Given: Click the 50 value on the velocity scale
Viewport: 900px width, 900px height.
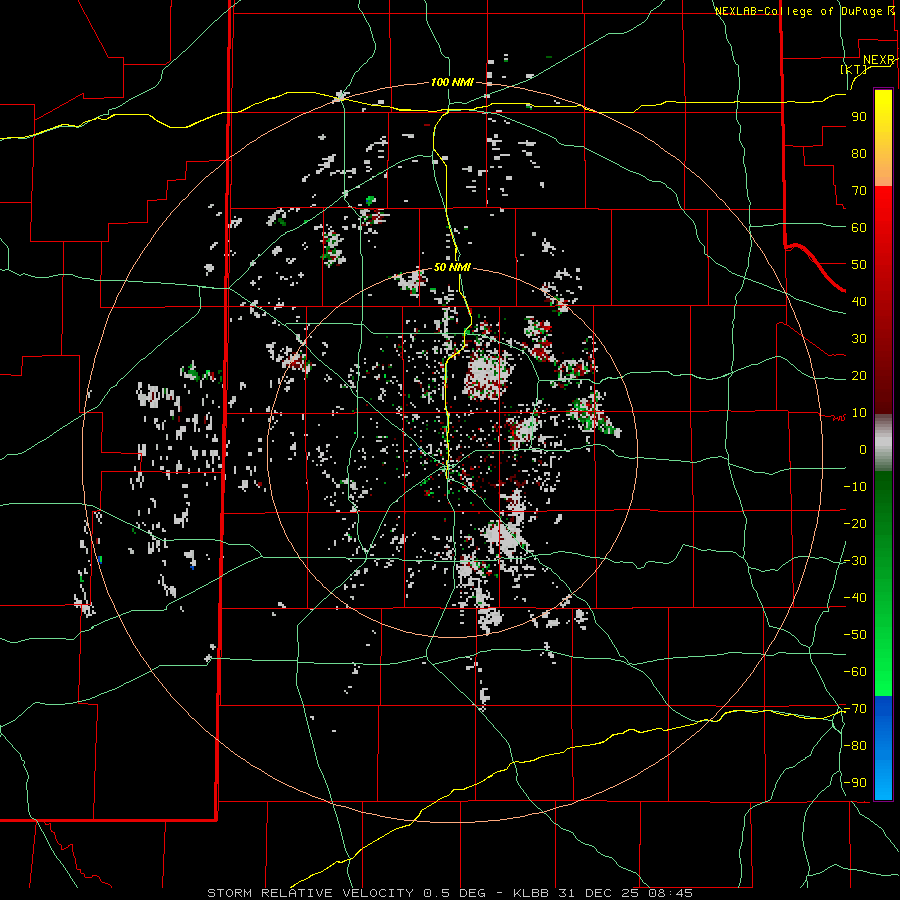Looking at the screenshot, I should pos(859,265).
